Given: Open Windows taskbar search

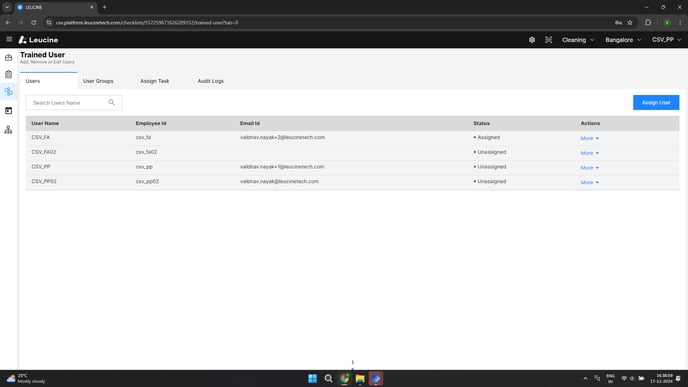Looking at the screenshot, I should [328, 378].
